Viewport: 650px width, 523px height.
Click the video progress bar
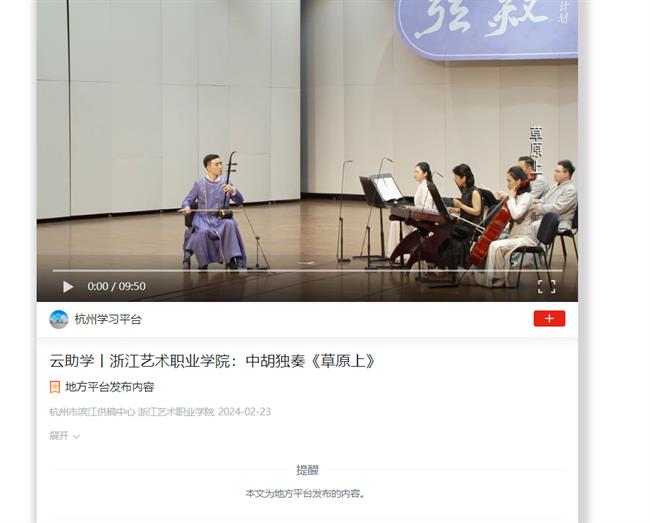[x=307, y=271]
